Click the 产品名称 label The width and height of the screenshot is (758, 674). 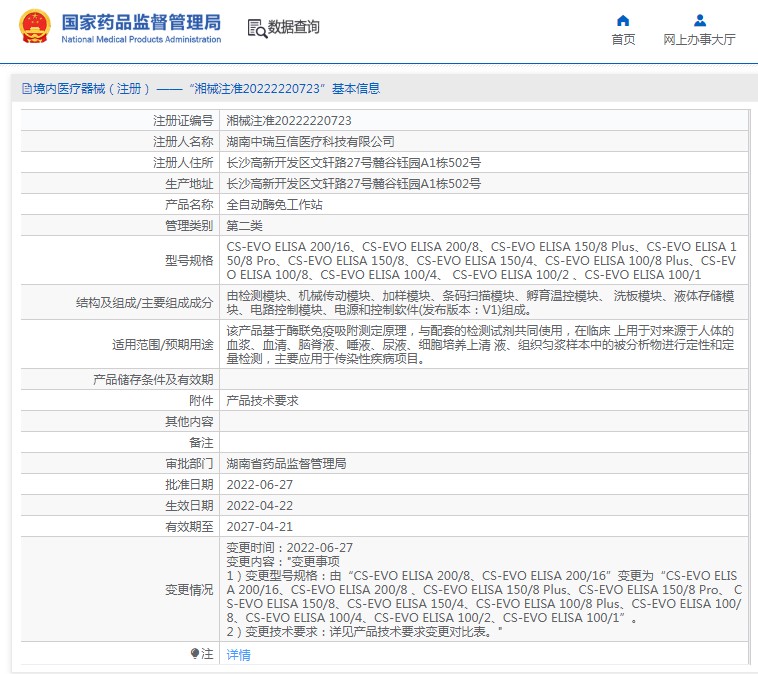point(189,205)
